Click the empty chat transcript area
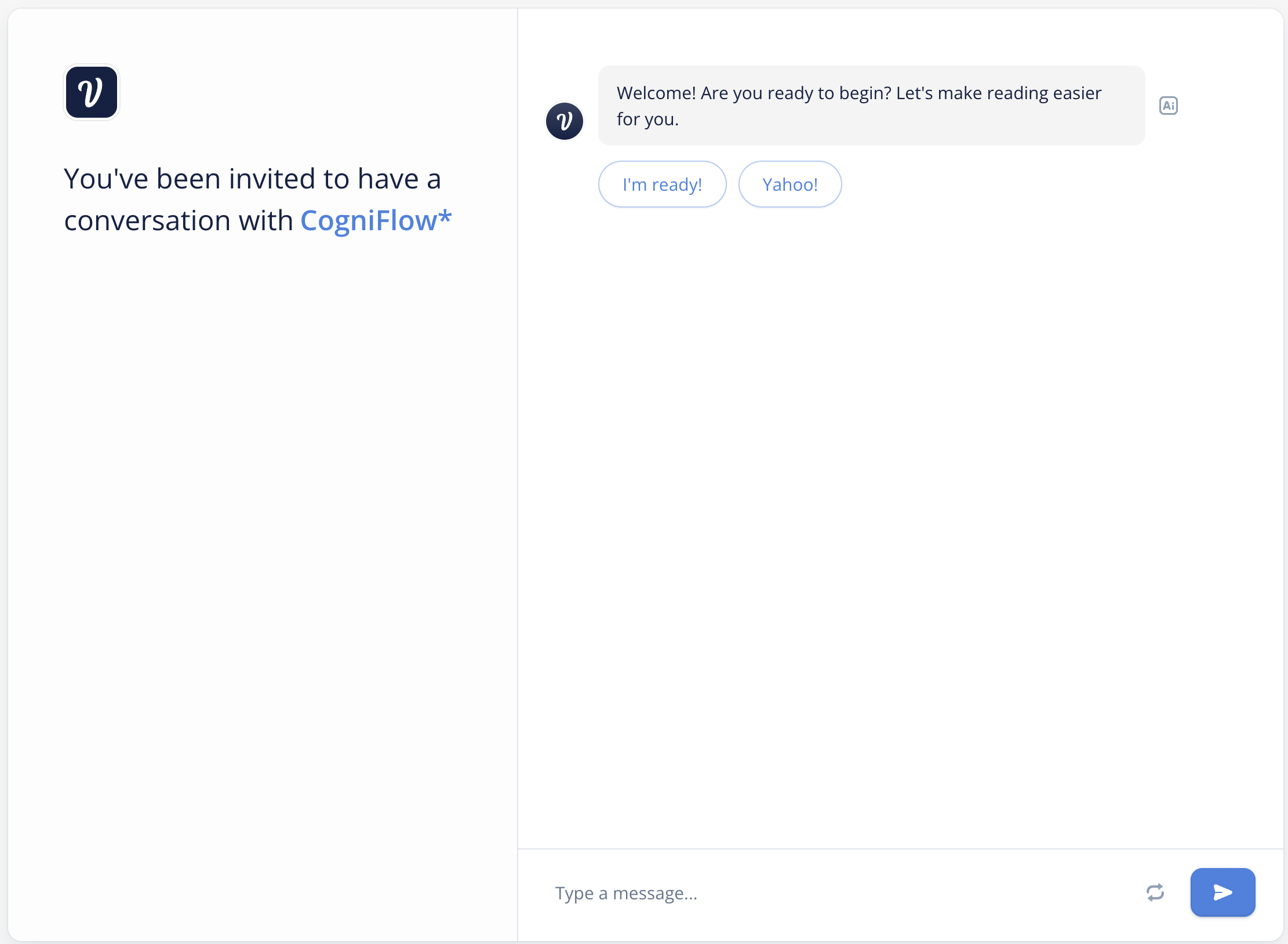This screenshot has width=1288, height=944. coord(898,522)
